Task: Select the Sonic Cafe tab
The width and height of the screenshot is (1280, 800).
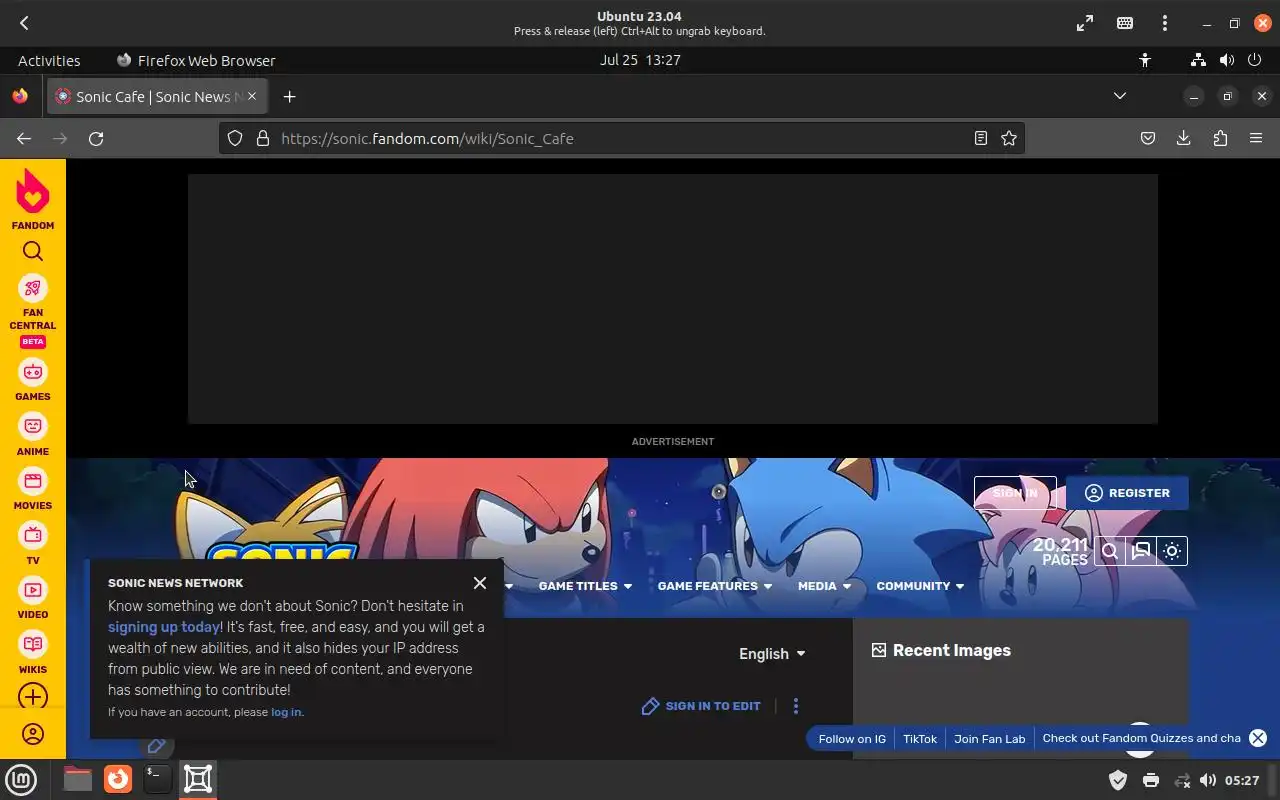Action: point(155,97)
